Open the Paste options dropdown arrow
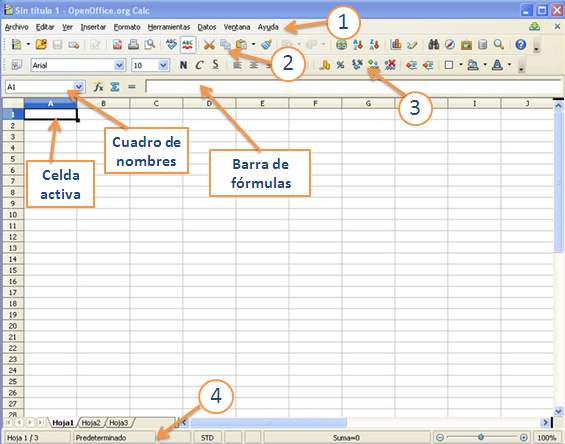This screenshot has height=444, width=565. (x=253, y=45)
